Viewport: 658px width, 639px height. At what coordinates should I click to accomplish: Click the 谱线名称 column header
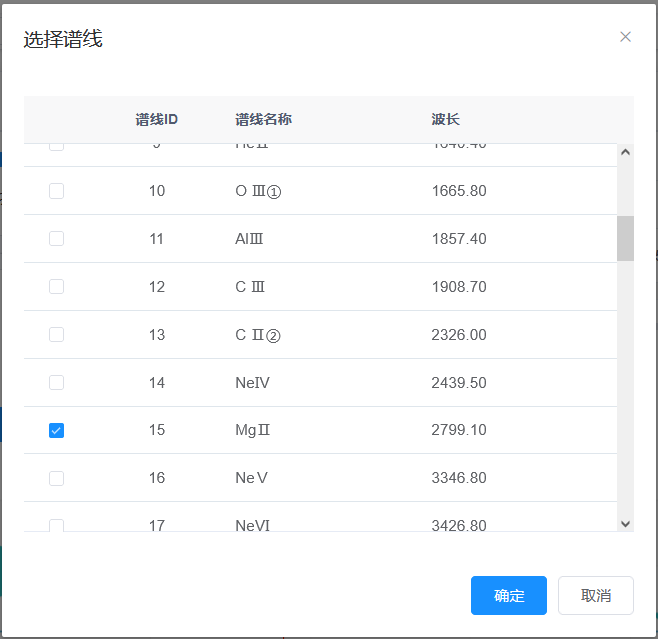click(263, 120)
